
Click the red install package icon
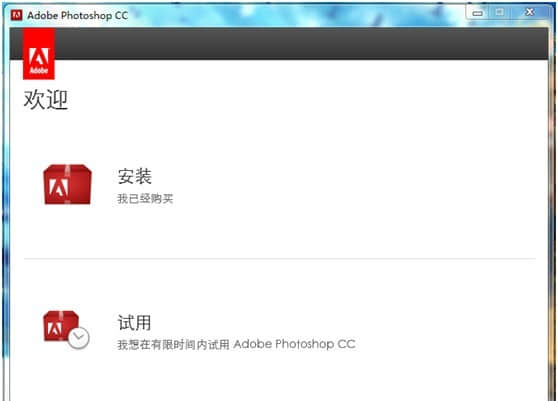67,184
